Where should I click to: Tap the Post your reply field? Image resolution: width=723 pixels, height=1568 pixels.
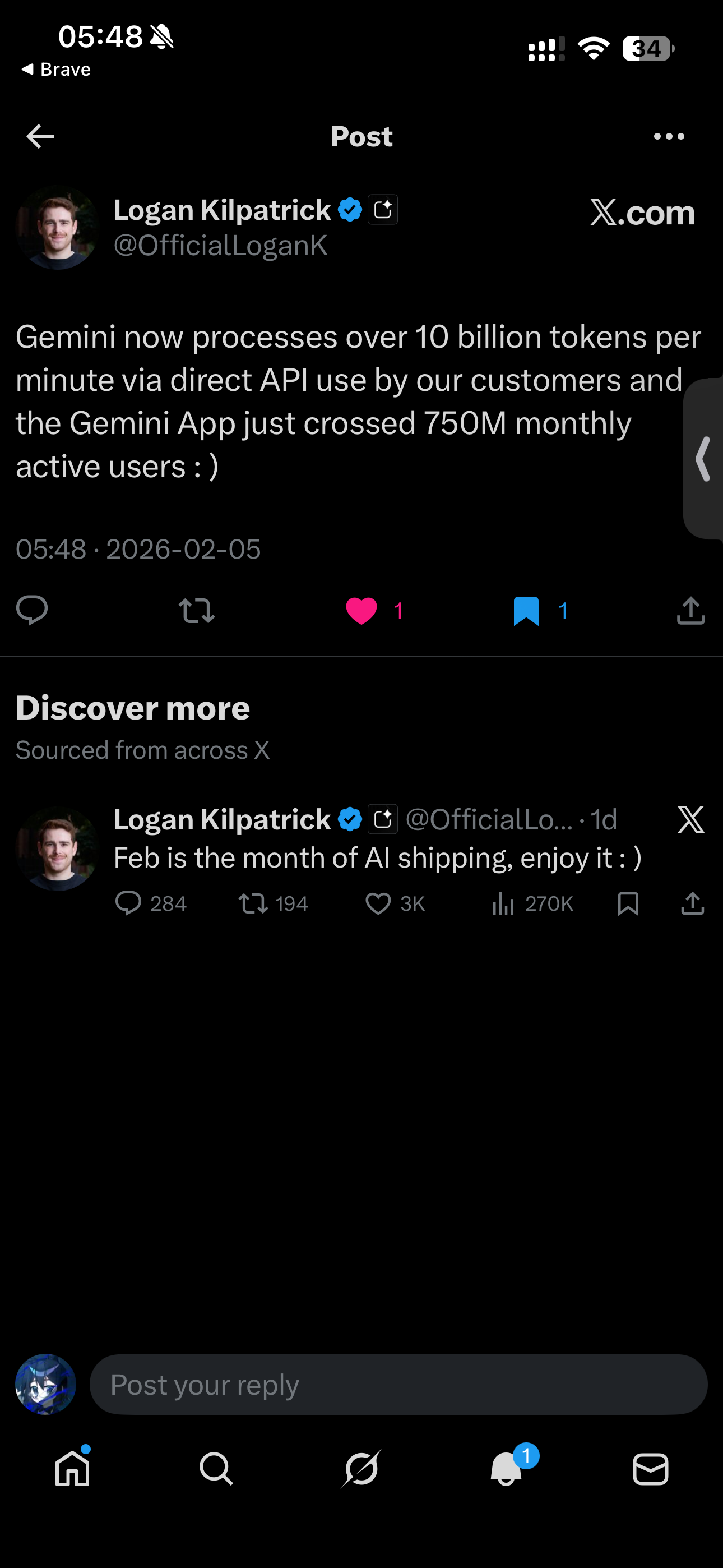pos(398,1385)
